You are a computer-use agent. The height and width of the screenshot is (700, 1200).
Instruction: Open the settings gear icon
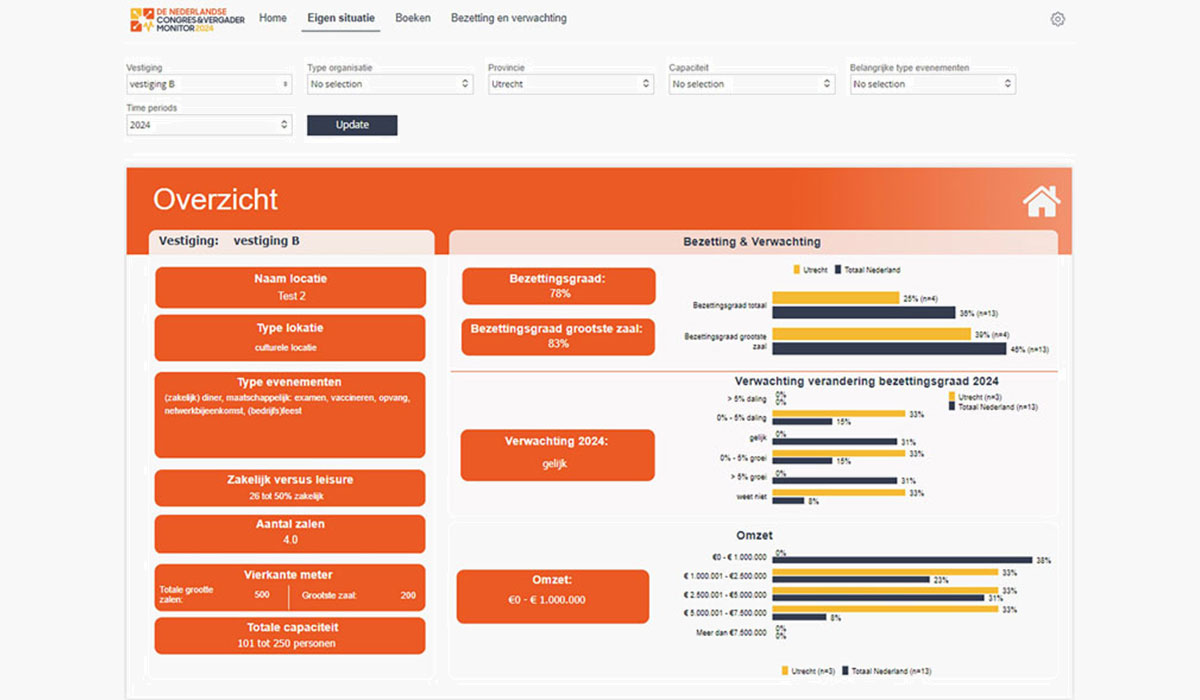point(1058,19)
